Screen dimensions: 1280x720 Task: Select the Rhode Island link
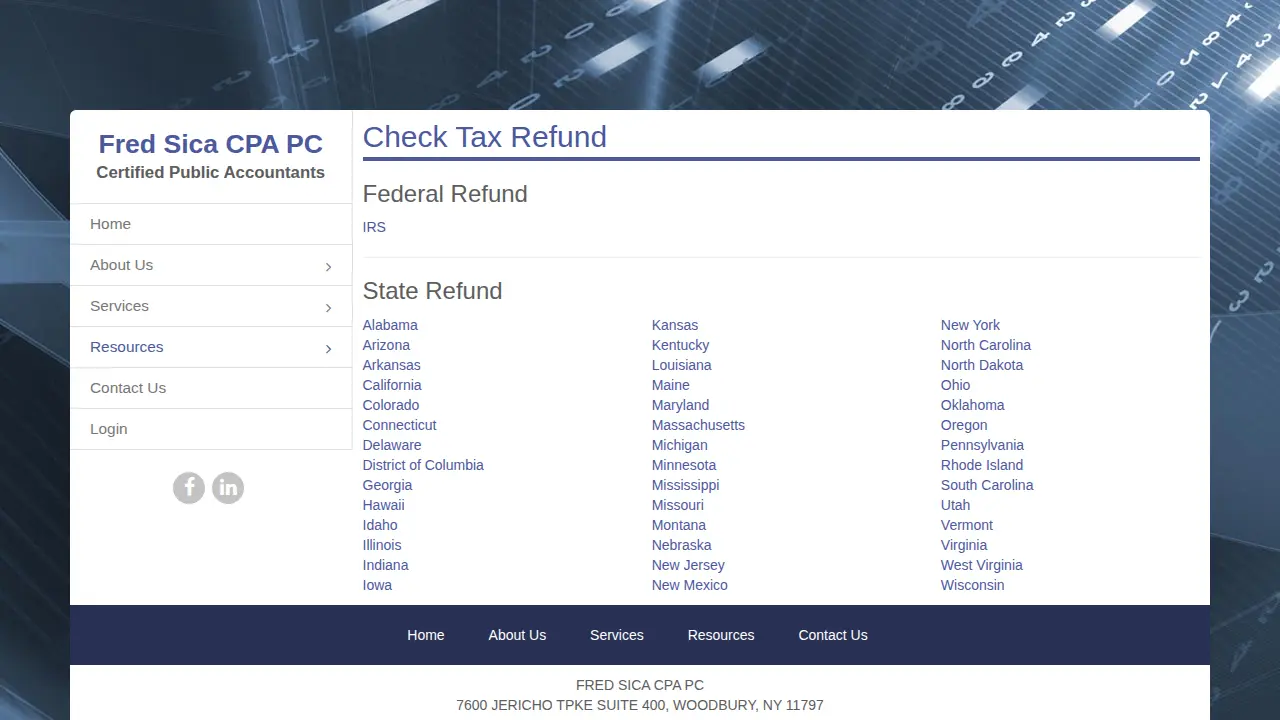pos(982,465)
